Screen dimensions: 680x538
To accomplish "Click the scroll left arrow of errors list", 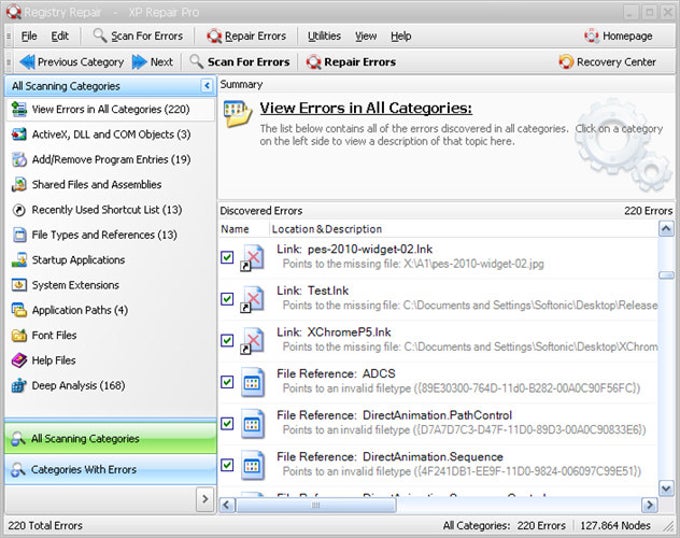I will [x=227, y=505].
